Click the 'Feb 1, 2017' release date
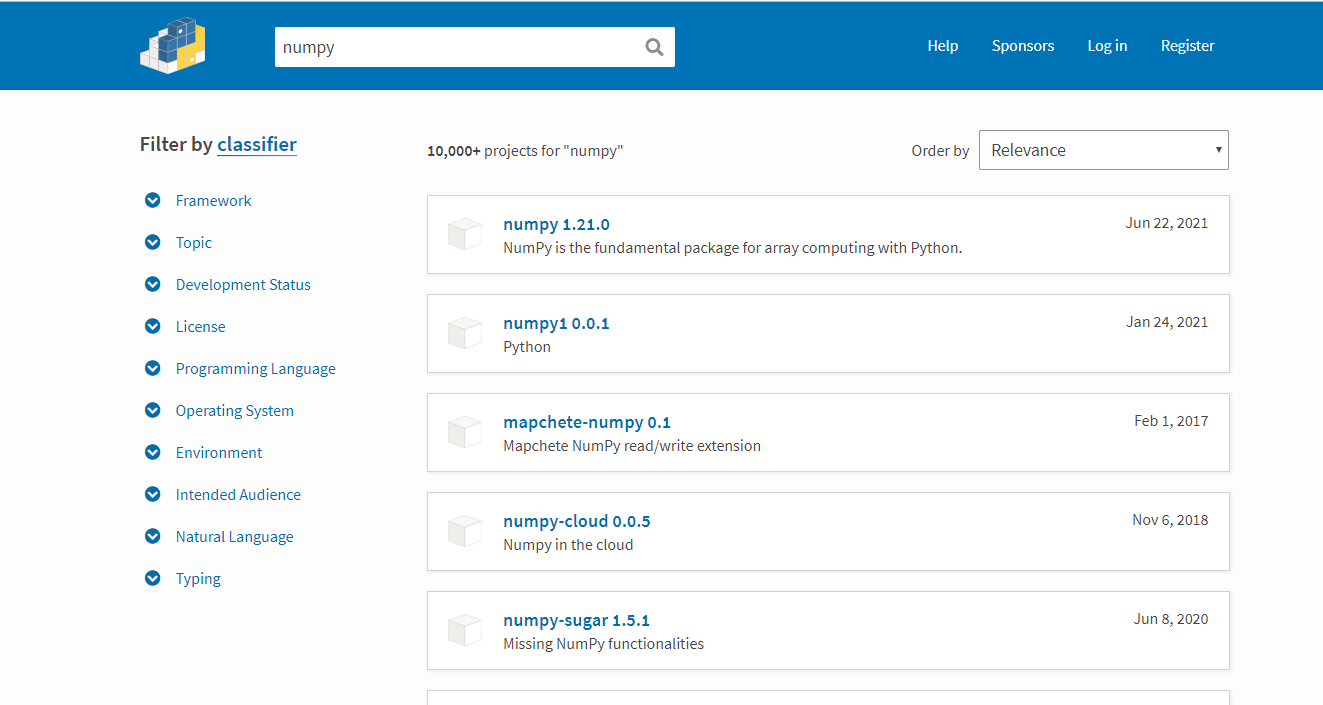Image resolution: width=1323 pixels, height=705 pixels. pos(1171,421)
